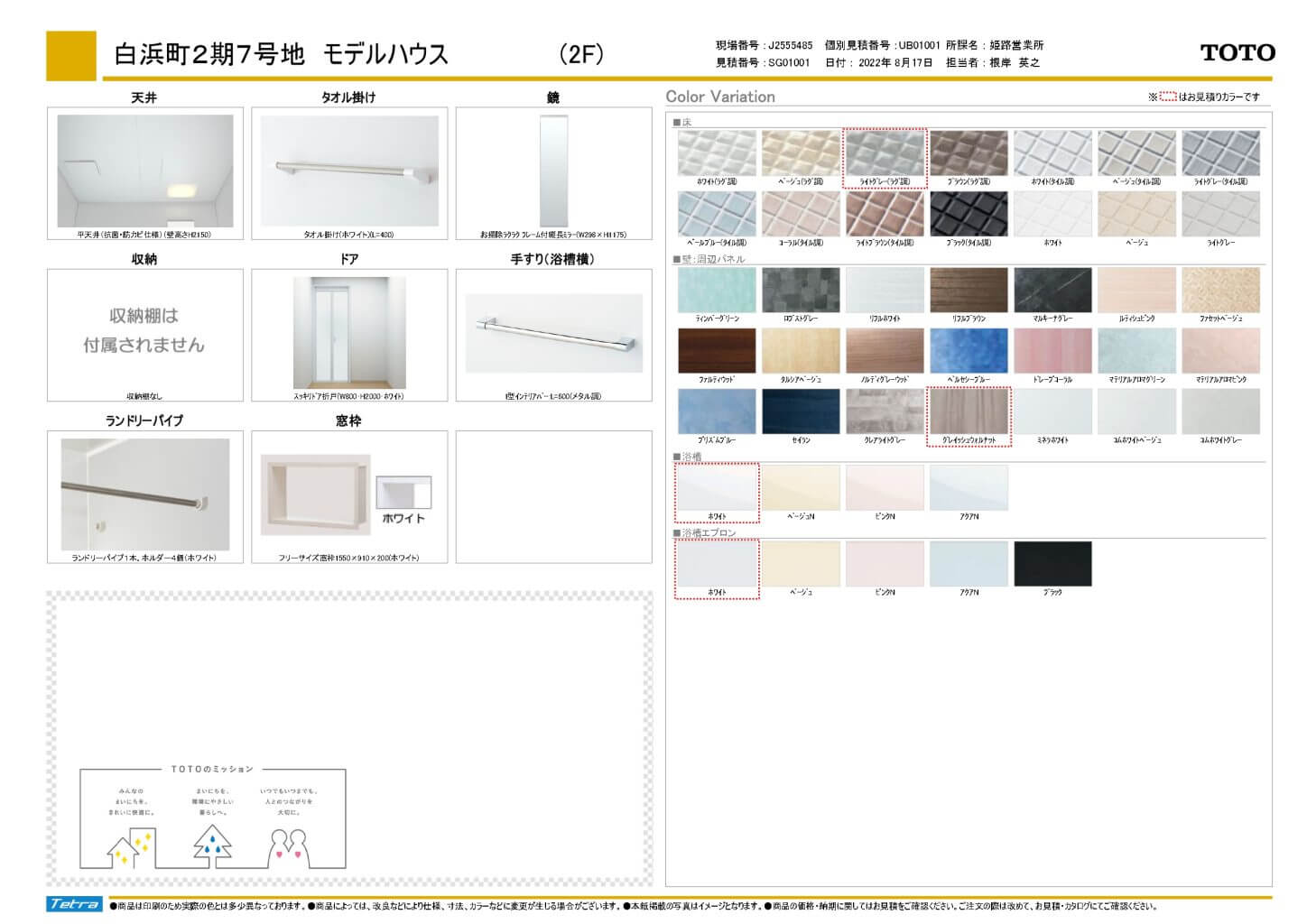
Task: Click the red dotted legend box icon
Action: [1167, 97]
